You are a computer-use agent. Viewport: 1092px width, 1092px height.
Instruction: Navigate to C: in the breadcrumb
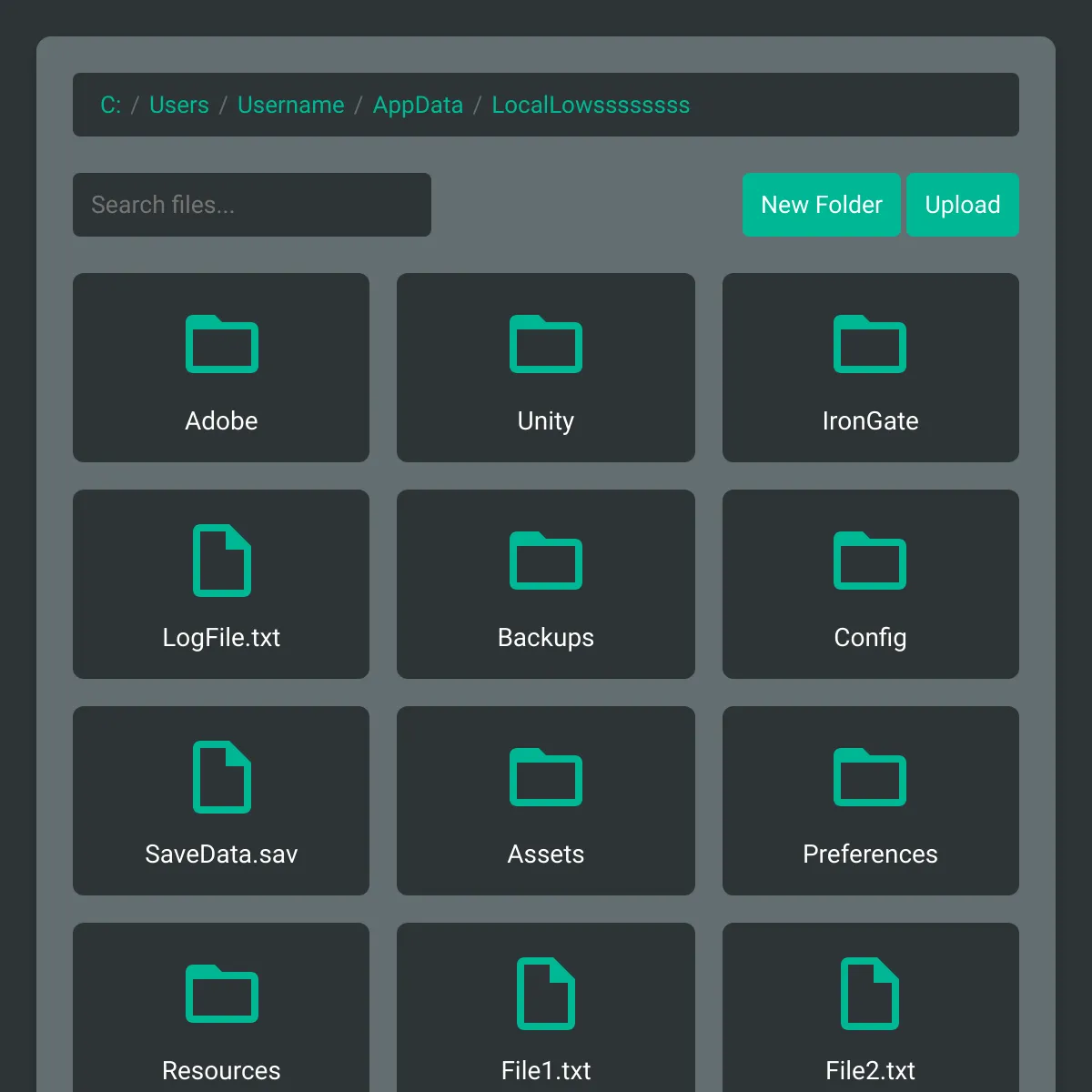point(111,105)
